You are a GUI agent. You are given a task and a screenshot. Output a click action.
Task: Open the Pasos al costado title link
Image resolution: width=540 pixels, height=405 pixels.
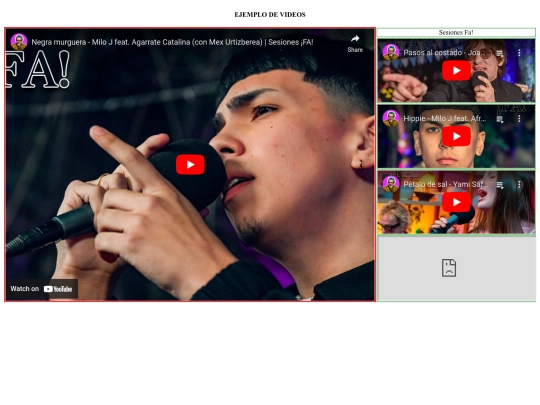(443, 53)
